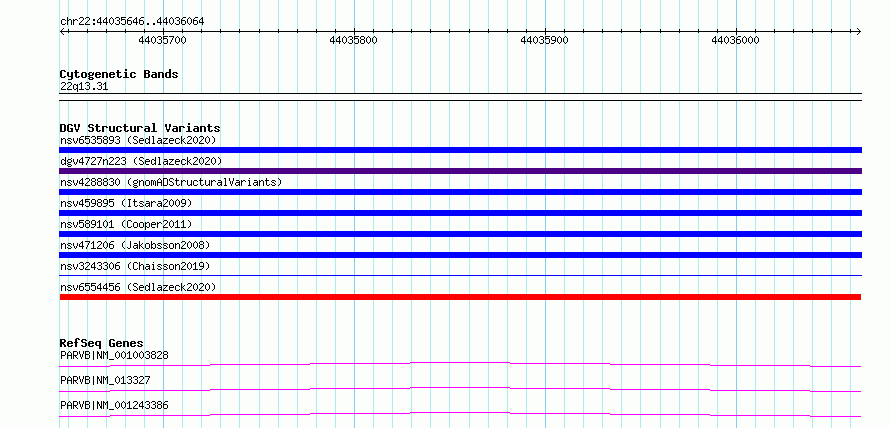Viewport: 890px width, 428px height.
Task: Open variant nsv459895 (Itsara2009) label
Action: [126, 203]
